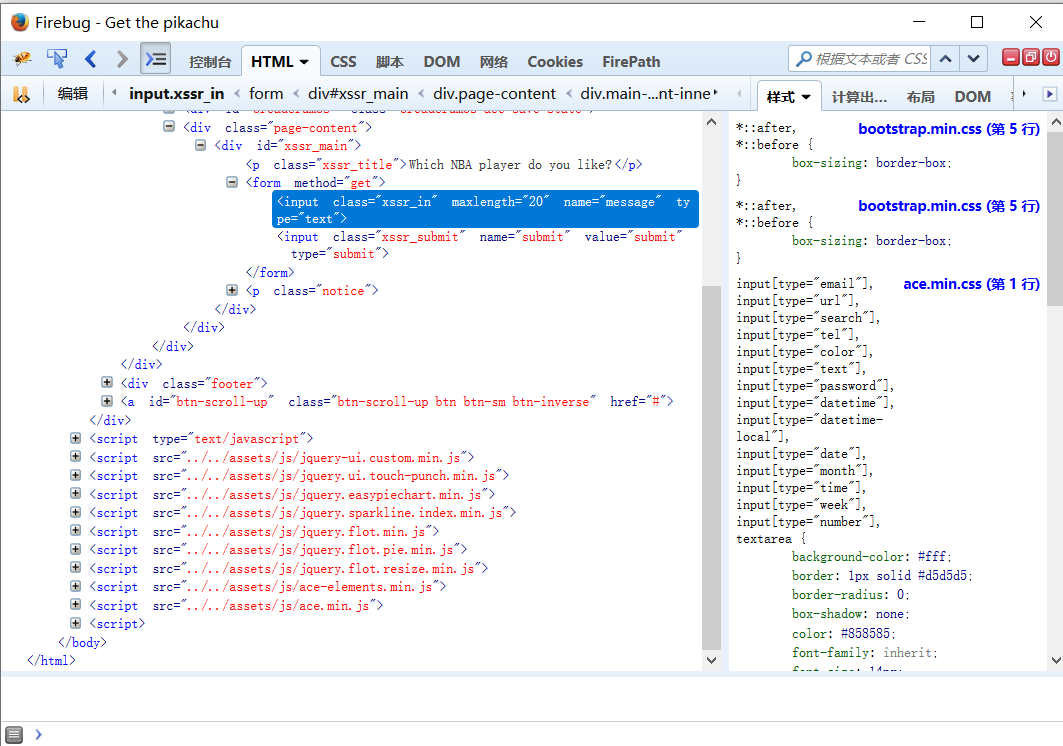
Task: Select div.page-content in the breadcrumb
Action: pyautogui.click(x=494, y=94)
